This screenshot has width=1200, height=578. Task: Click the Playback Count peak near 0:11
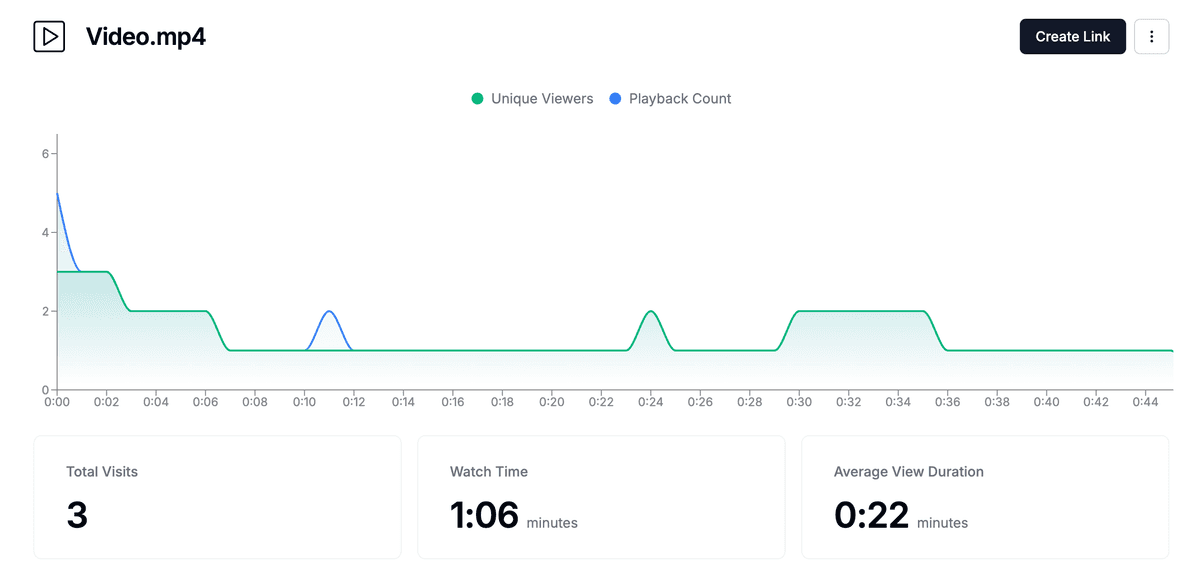[330, 312]
